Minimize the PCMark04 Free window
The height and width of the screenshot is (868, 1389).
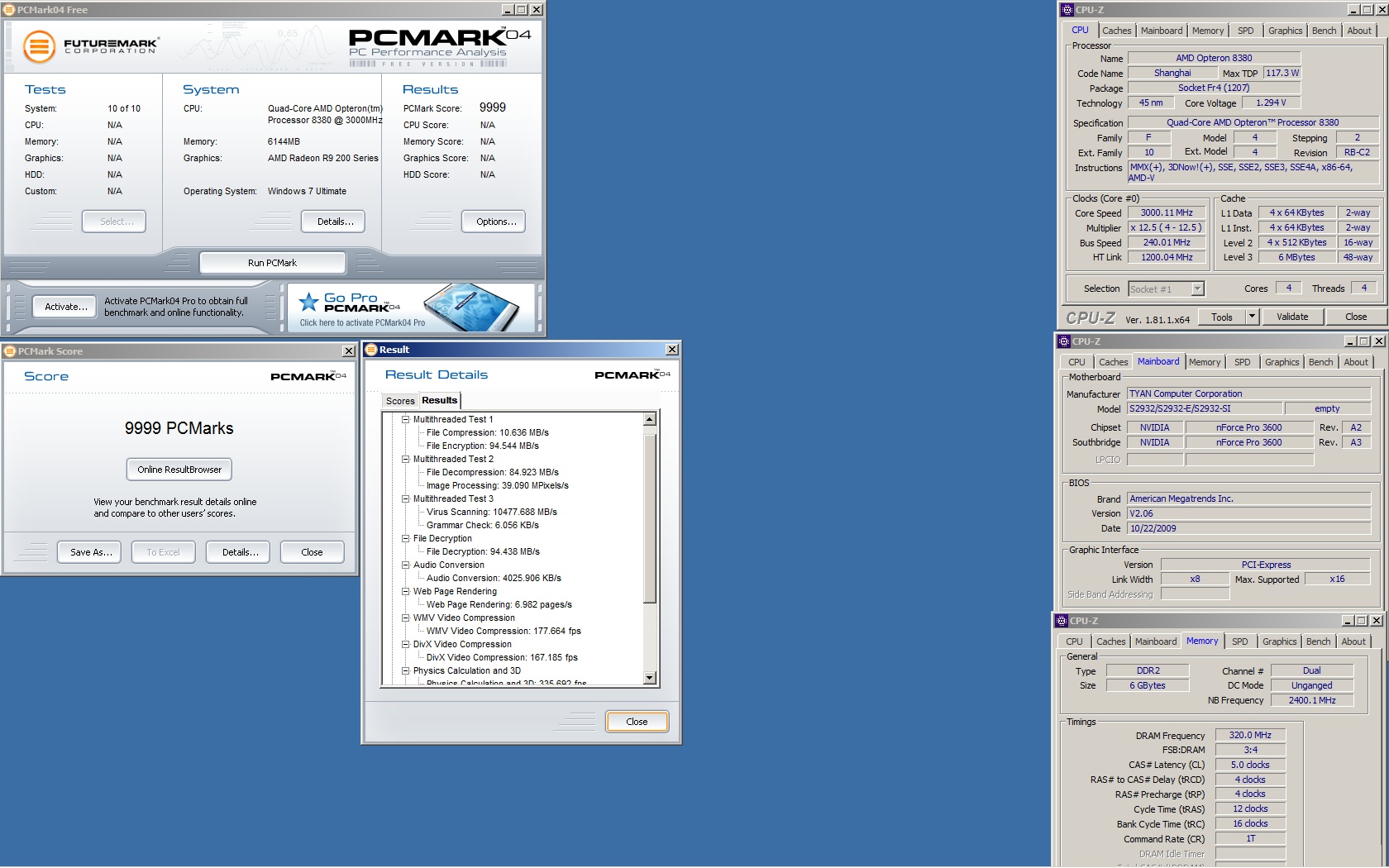(508, 10)
